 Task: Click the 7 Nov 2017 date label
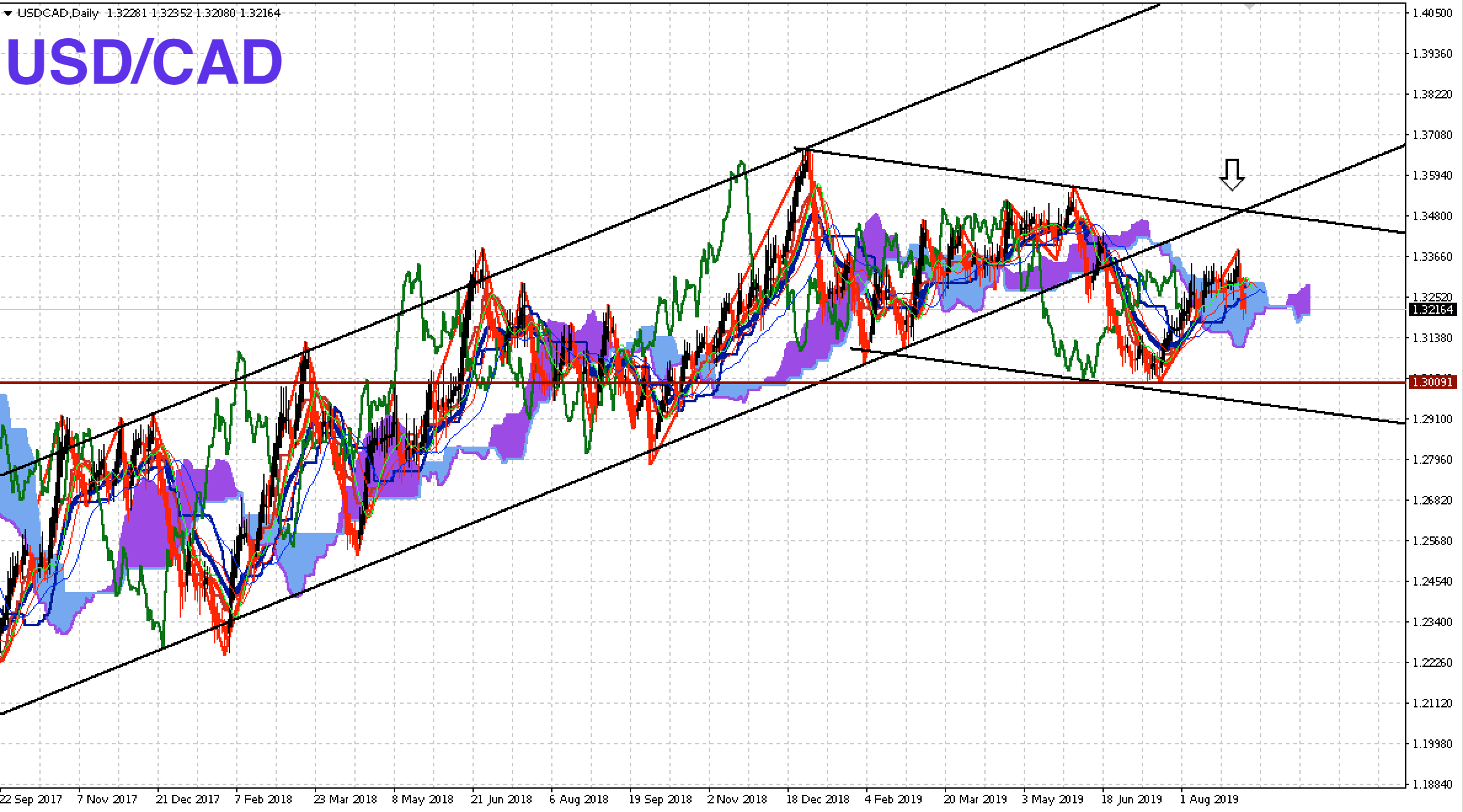click(x=107, y=800)
